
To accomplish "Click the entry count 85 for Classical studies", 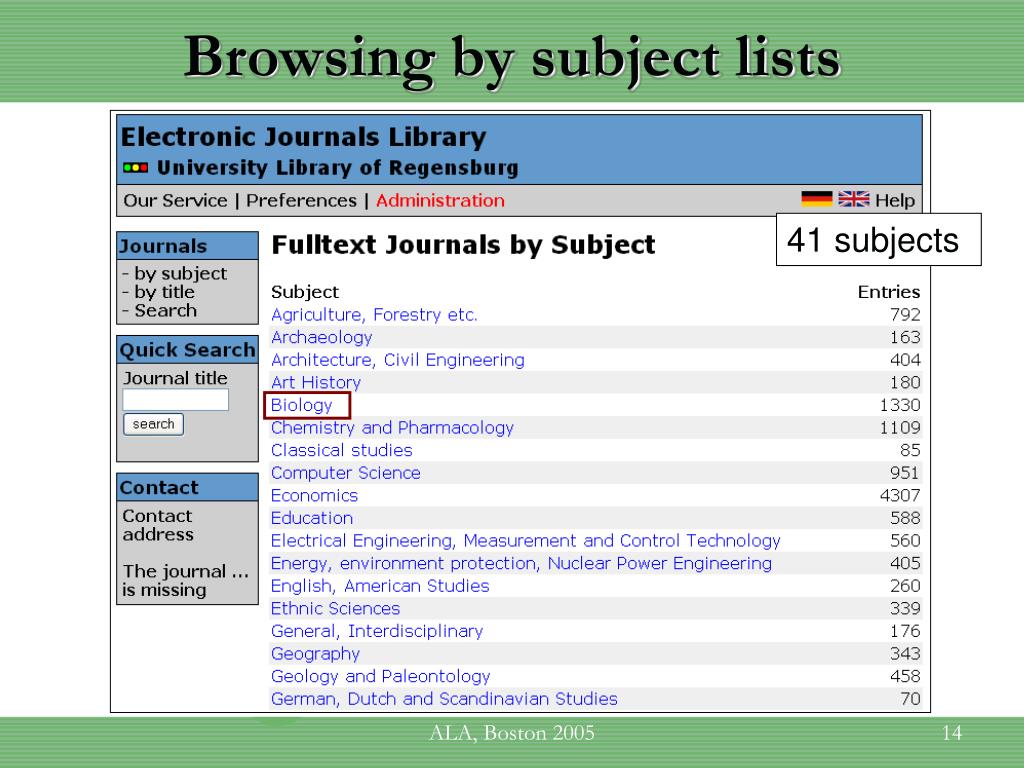I will 910,451.
